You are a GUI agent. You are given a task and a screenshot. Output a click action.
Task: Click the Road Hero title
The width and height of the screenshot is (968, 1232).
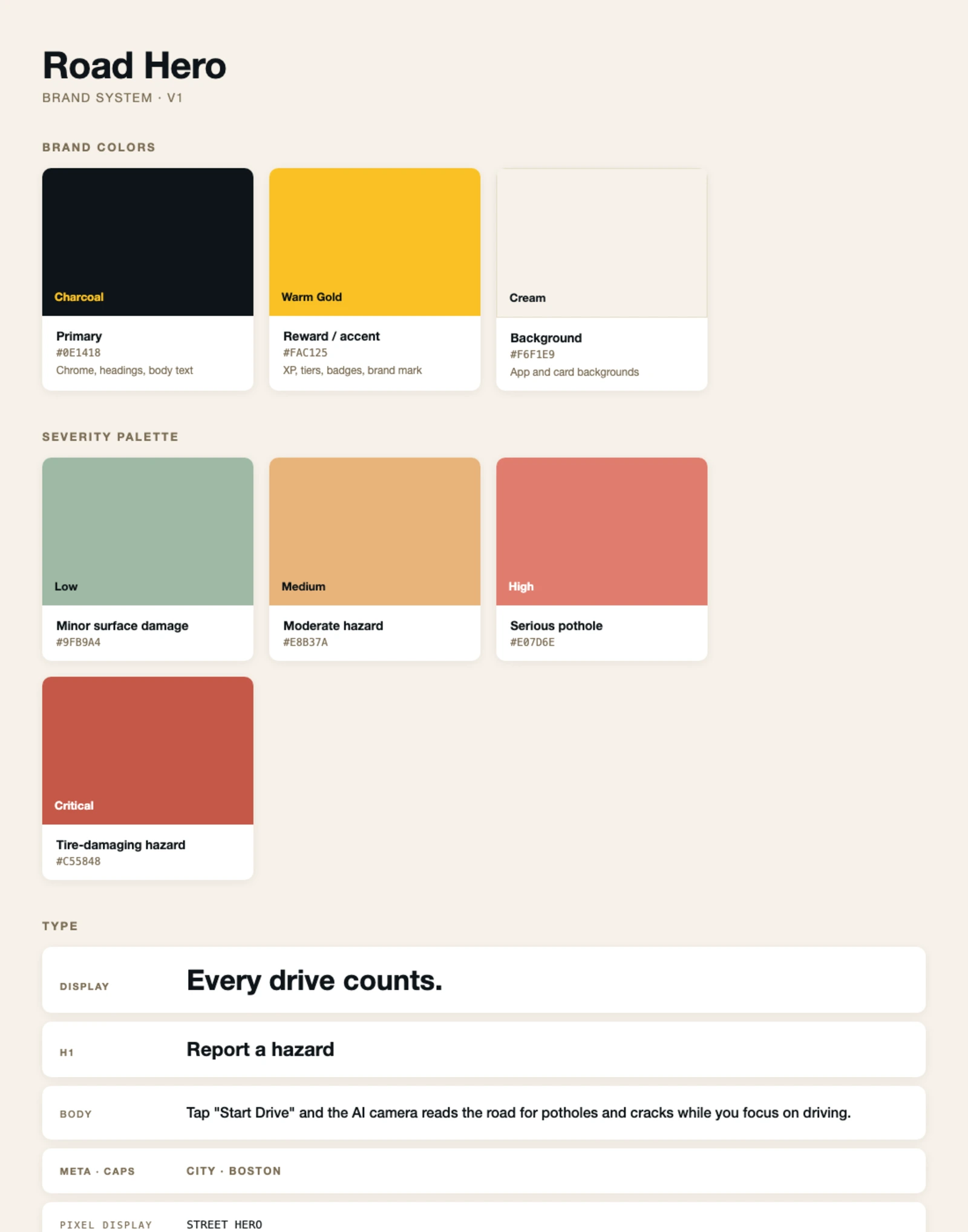pyautogui.click(x=134, y=65)
